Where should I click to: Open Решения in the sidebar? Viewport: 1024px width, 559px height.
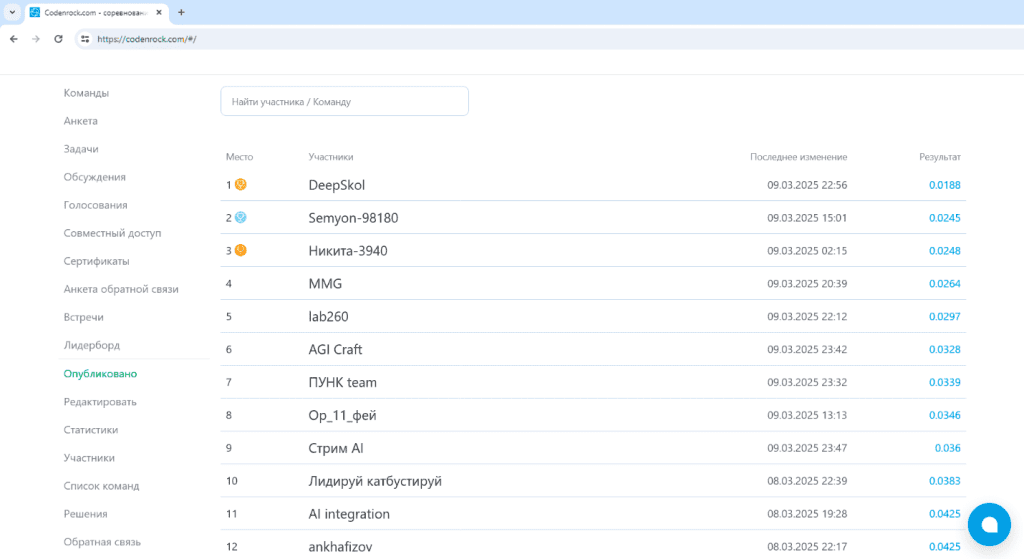86,514
